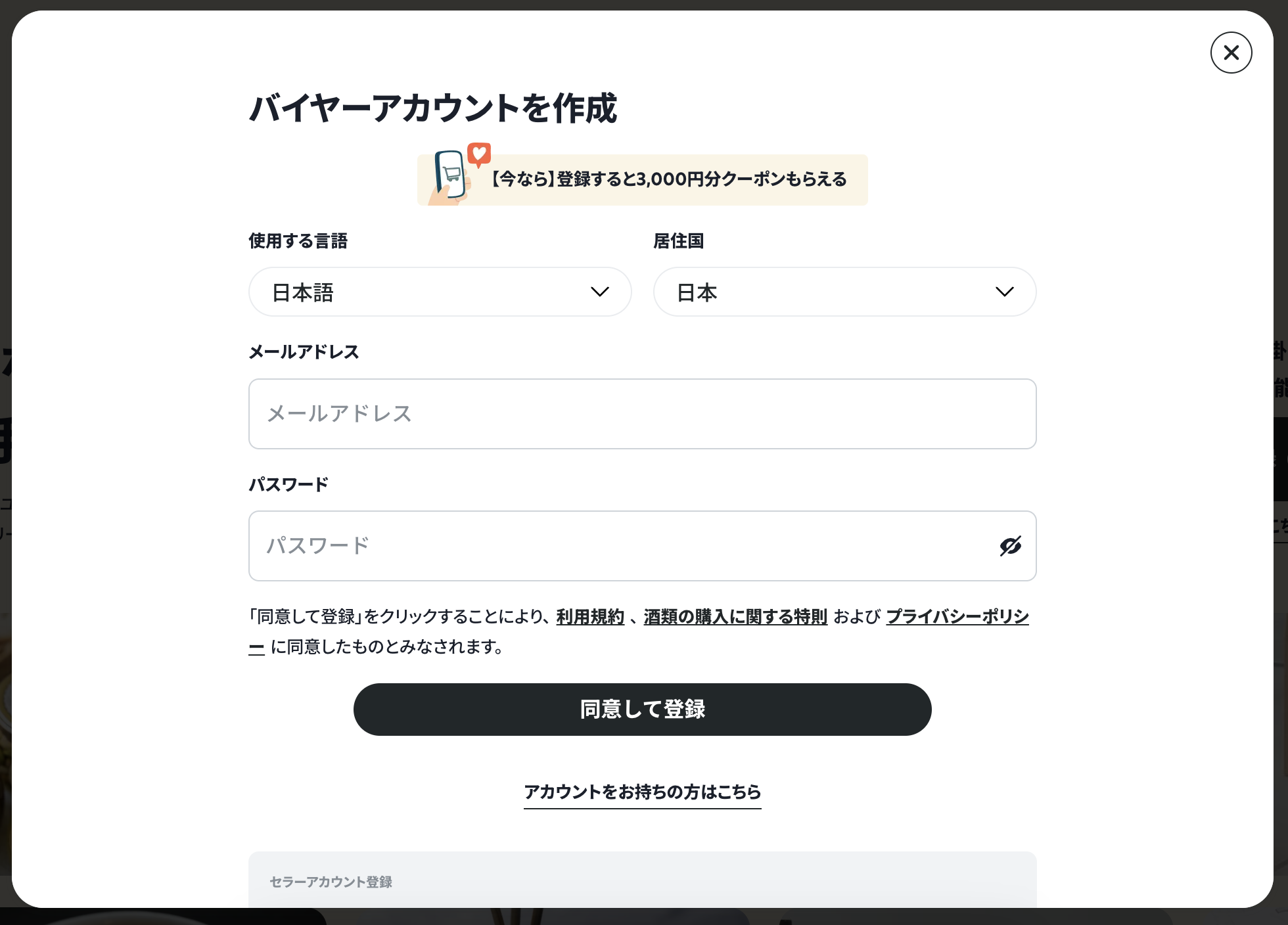Close the account creation dialog with X icon

[x=1231, y=53]
